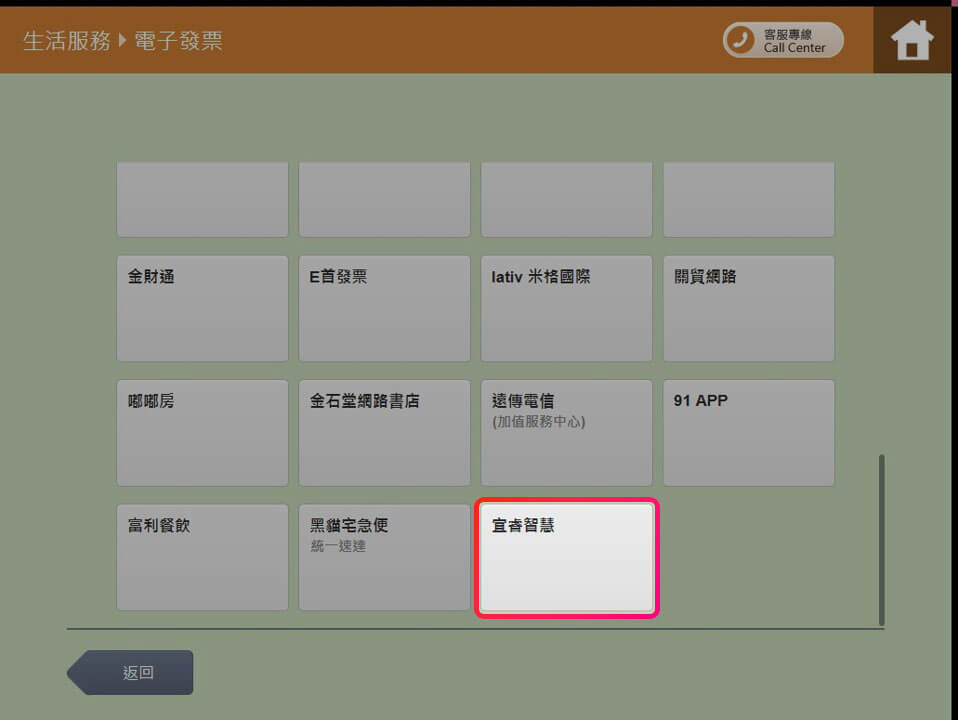Choose 黑貓宅急便 統一速達 tile
Screen dimensions: 958x720
pos(384,557)
